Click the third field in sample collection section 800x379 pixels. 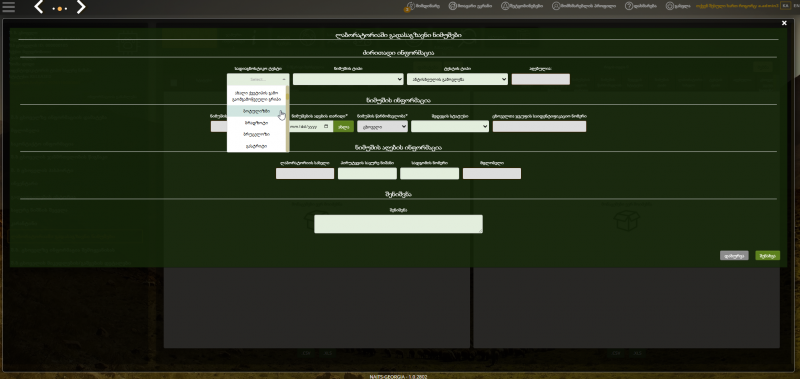tap(429, 173)
